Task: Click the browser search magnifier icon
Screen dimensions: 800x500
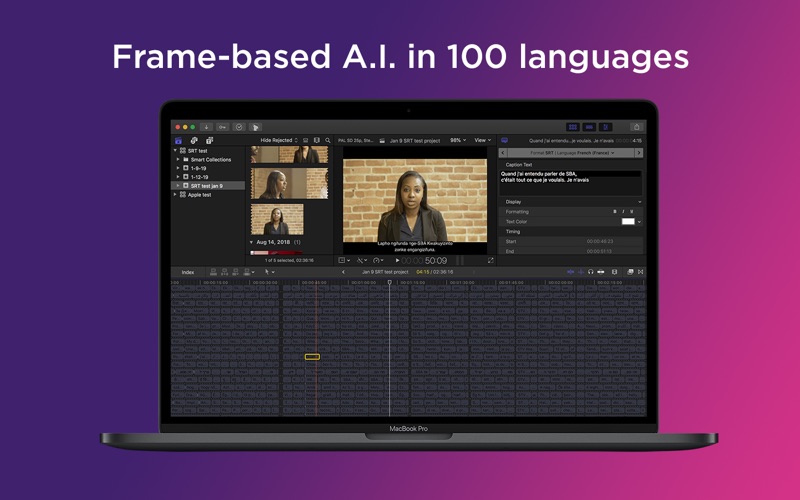Action: pos(327,141)
